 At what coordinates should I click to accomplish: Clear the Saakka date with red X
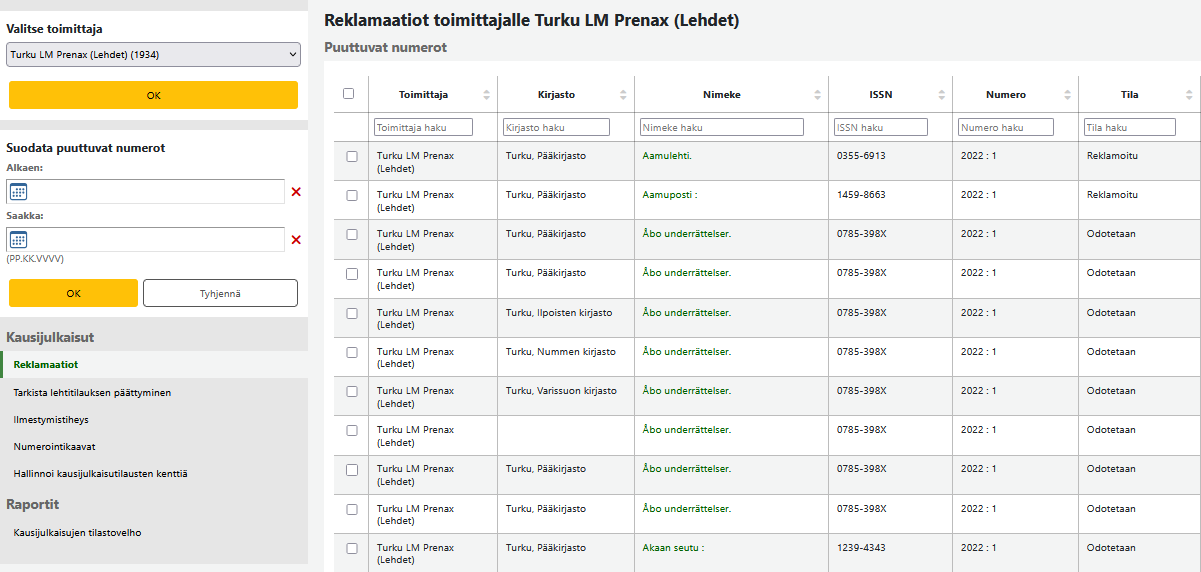(296, 240)
